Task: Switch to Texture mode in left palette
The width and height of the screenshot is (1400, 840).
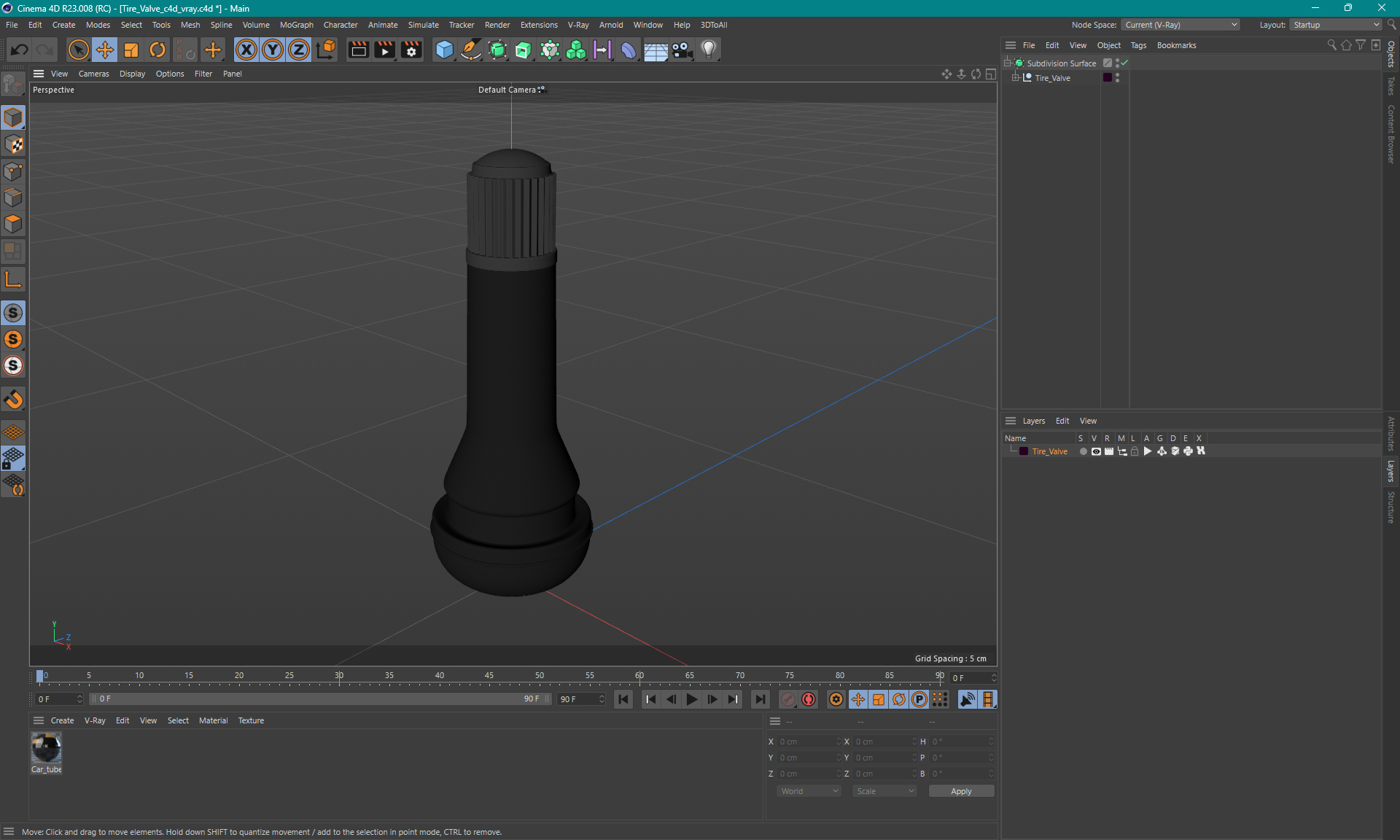Action: pos(13,144)
